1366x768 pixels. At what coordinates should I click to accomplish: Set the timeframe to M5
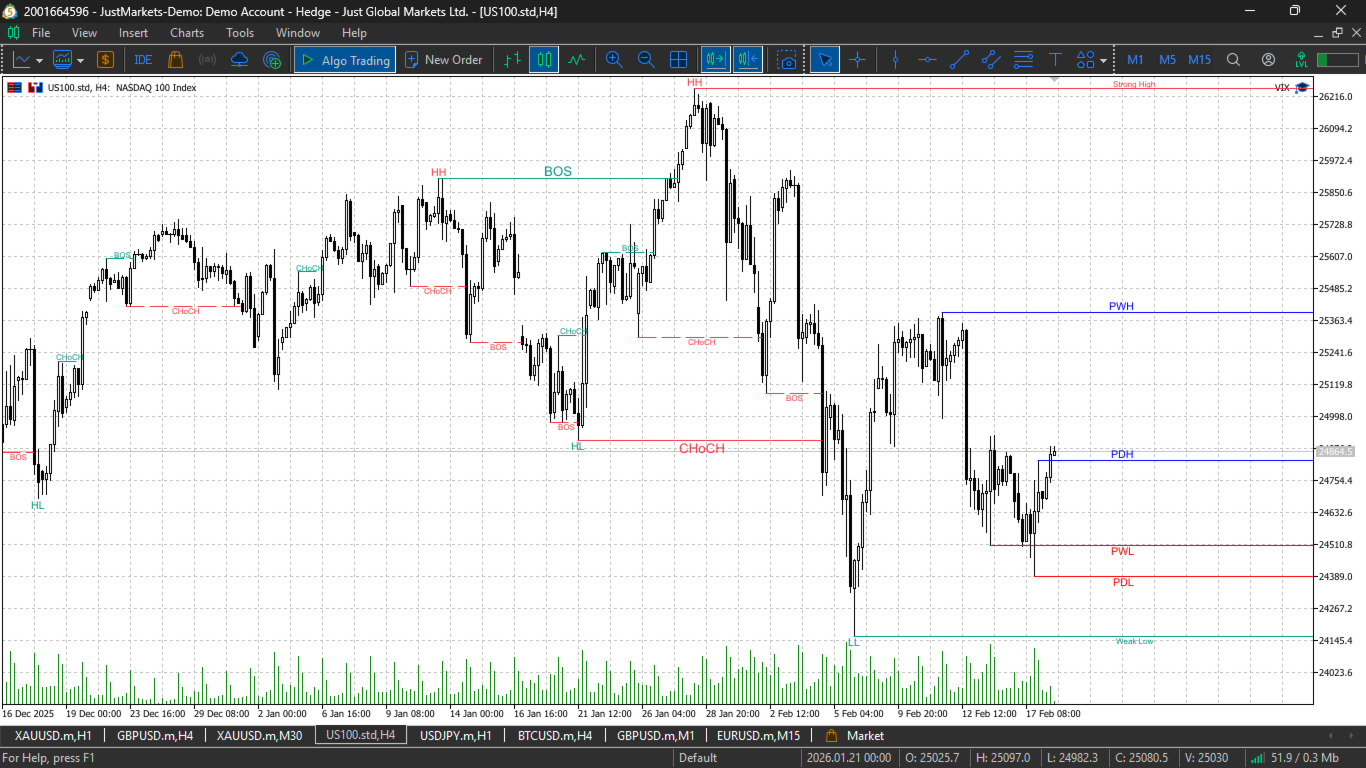1167,60
